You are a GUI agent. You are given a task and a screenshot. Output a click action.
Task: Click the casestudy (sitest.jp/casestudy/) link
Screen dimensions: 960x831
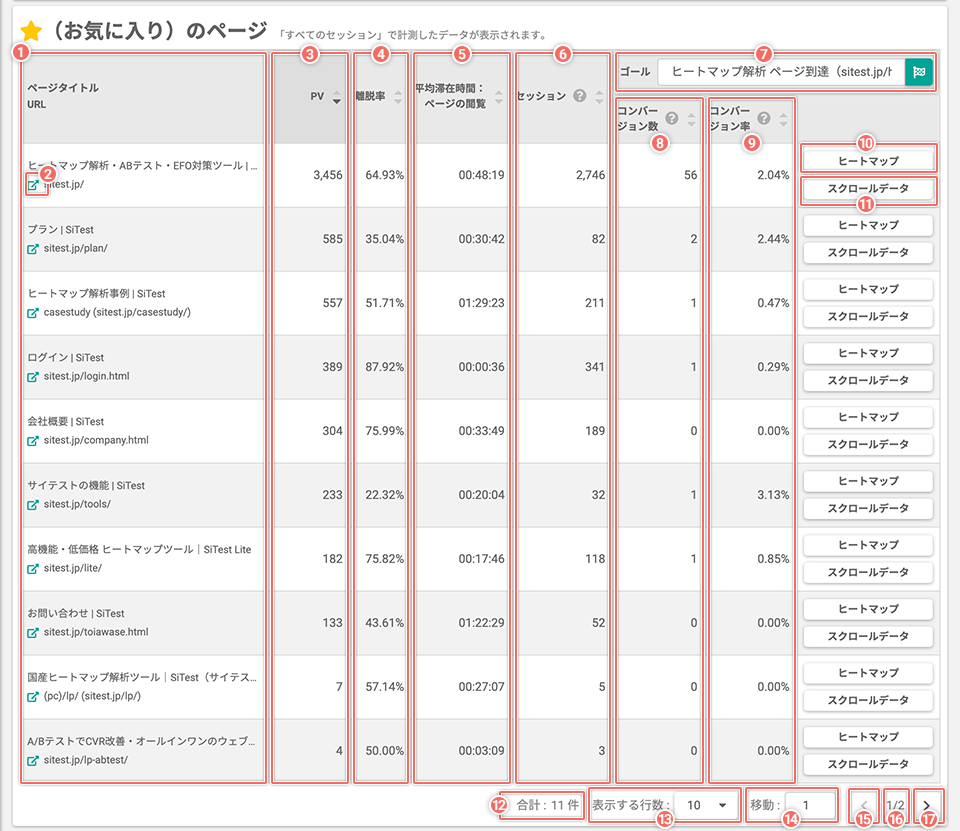coord(117,313)
